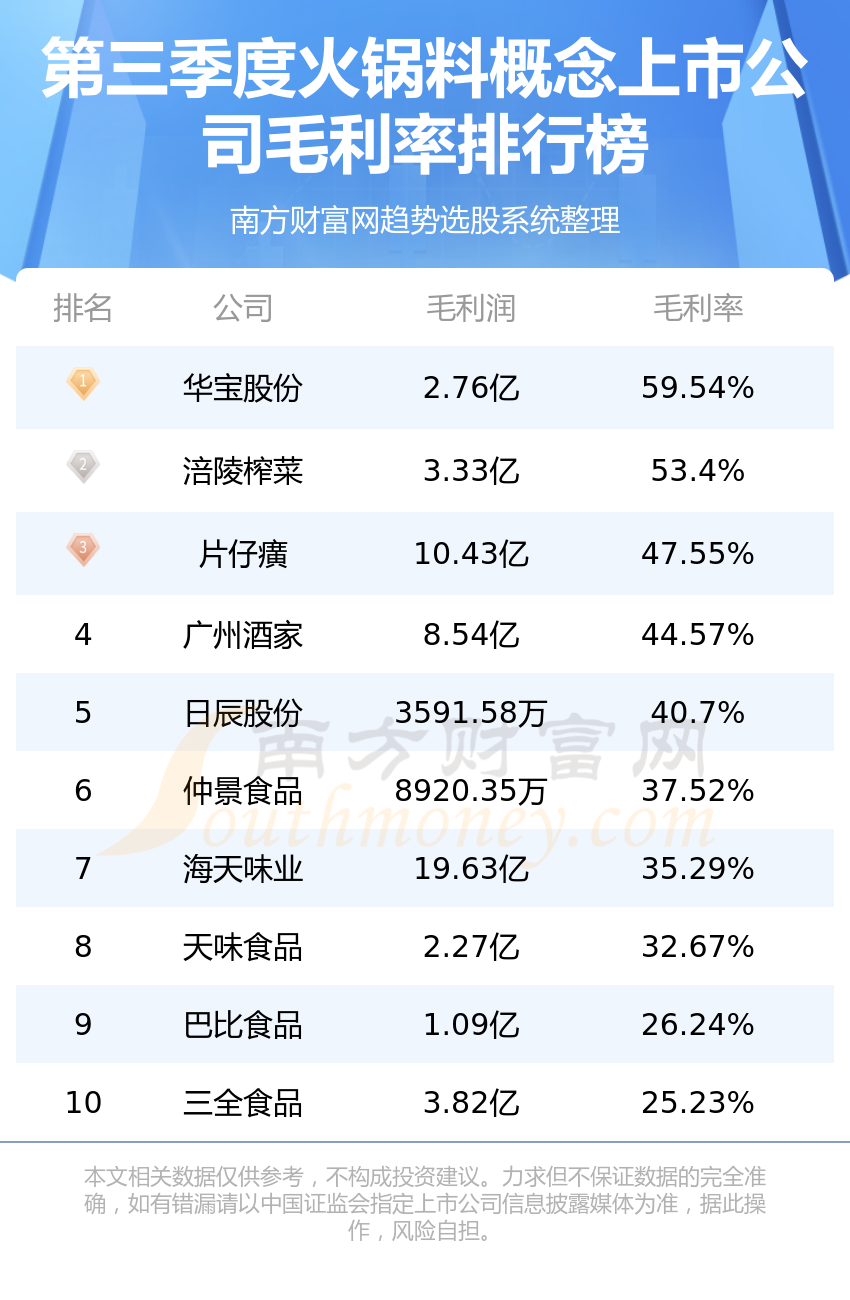Click company name 片仔癀
850x1300 pixels.
click(243, 554)
